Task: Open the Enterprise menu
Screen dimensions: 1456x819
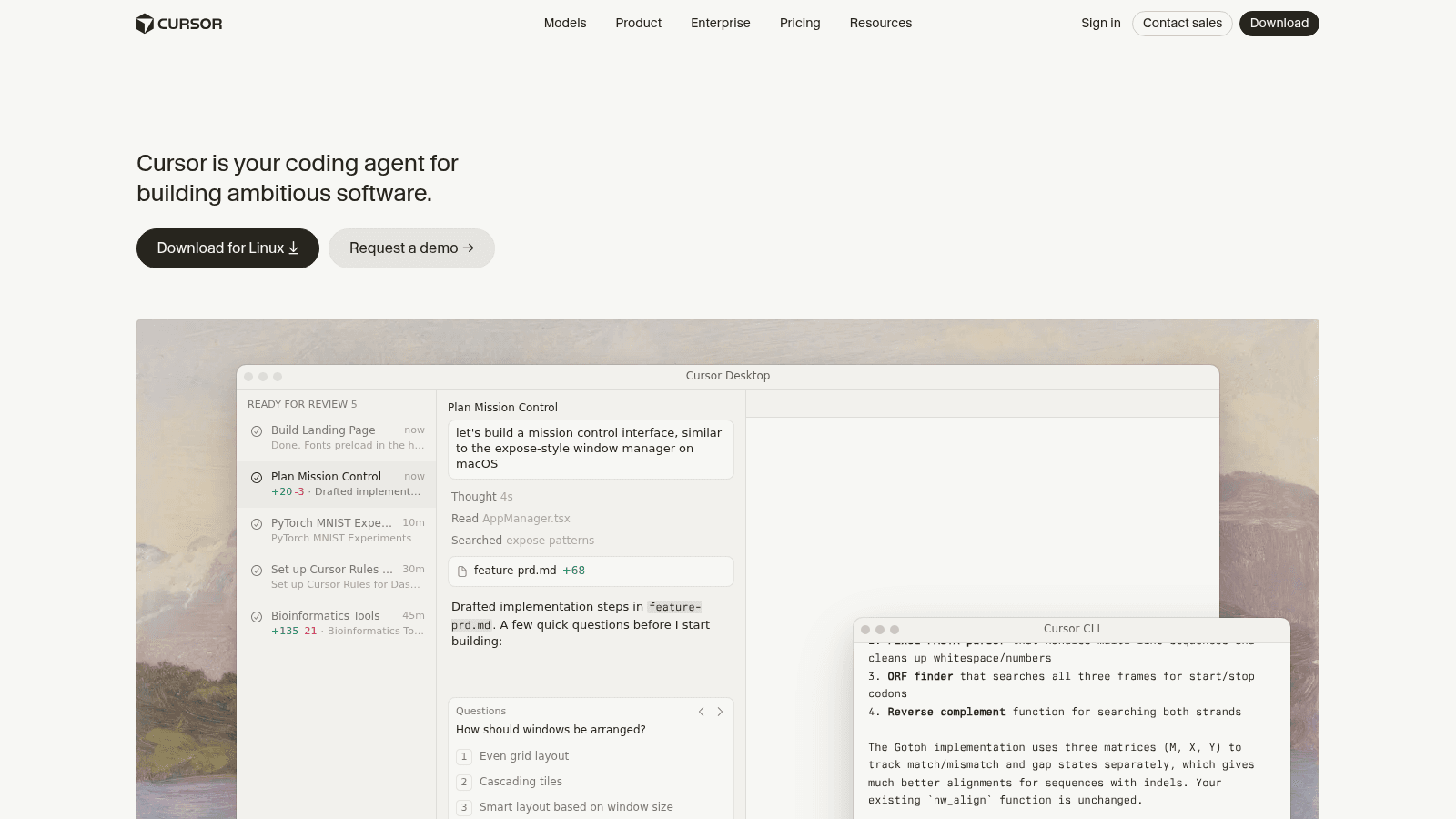Action: [x=720, y=24]
